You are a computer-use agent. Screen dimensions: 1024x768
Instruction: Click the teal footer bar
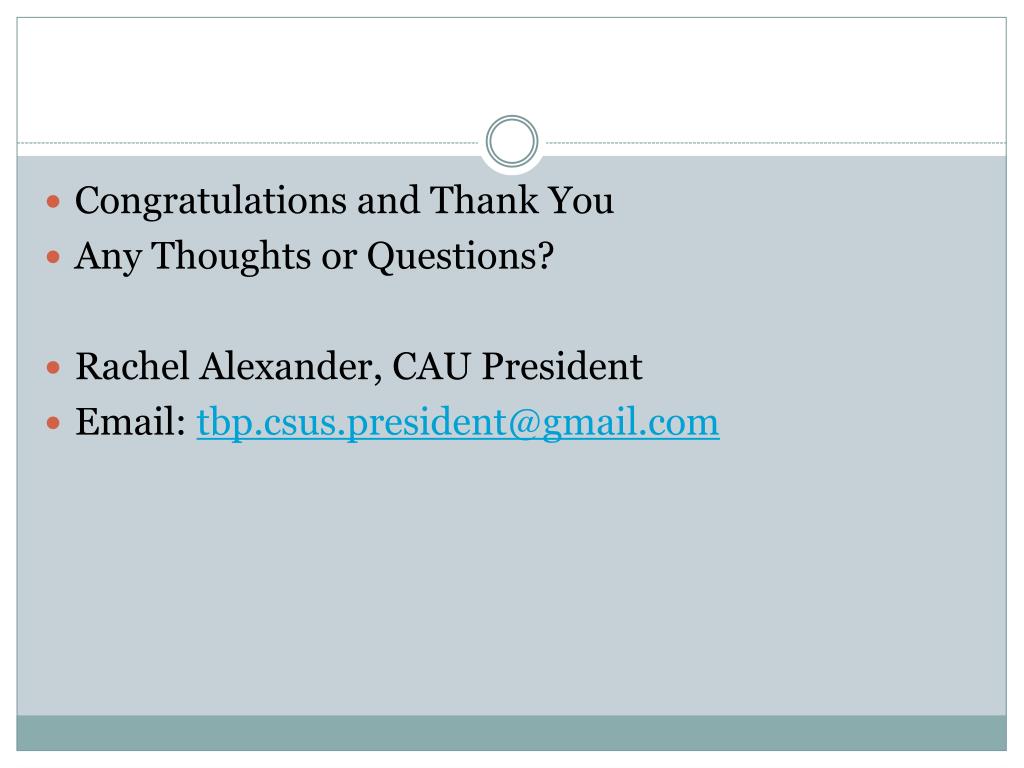pos(512,733)
